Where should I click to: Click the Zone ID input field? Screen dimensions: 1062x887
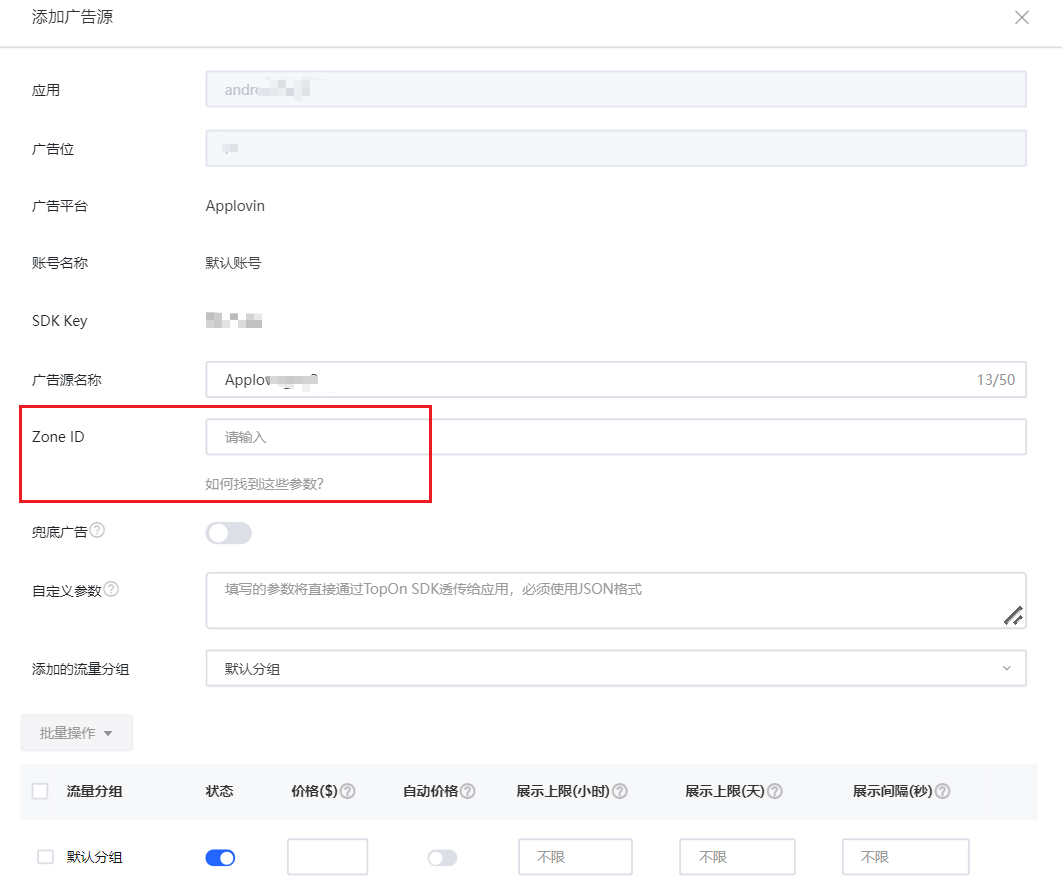(x=317, y=436)
